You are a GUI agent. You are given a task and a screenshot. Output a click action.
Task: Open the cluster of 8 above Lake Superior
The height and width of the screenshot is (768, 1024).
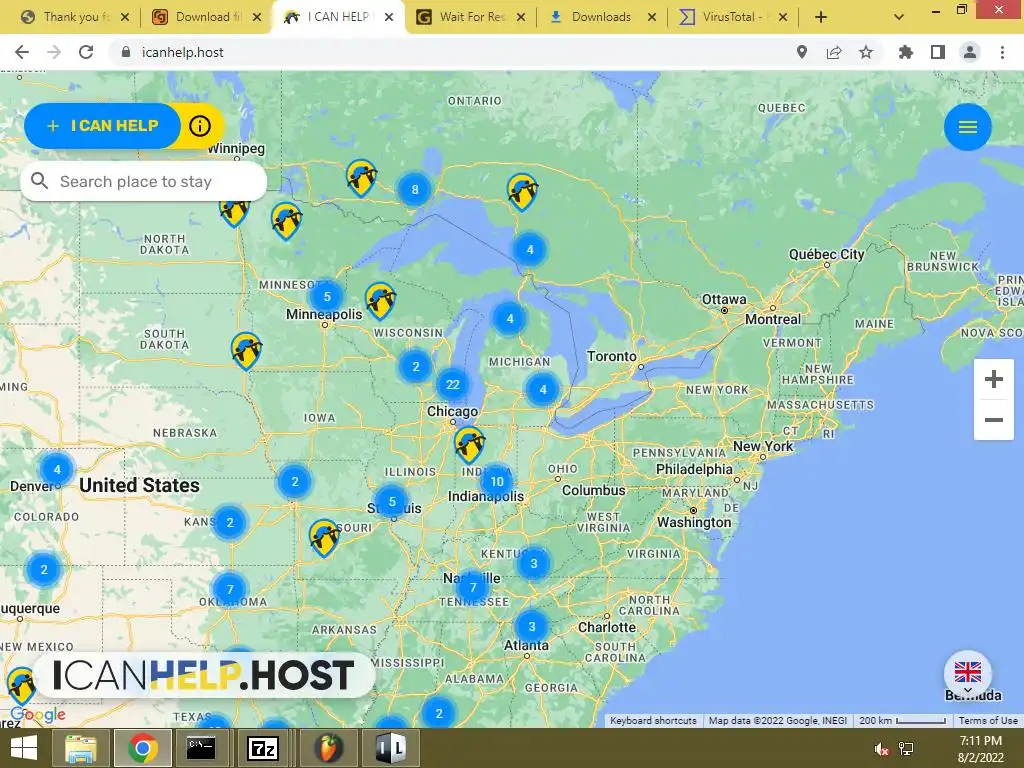[415, 189]
